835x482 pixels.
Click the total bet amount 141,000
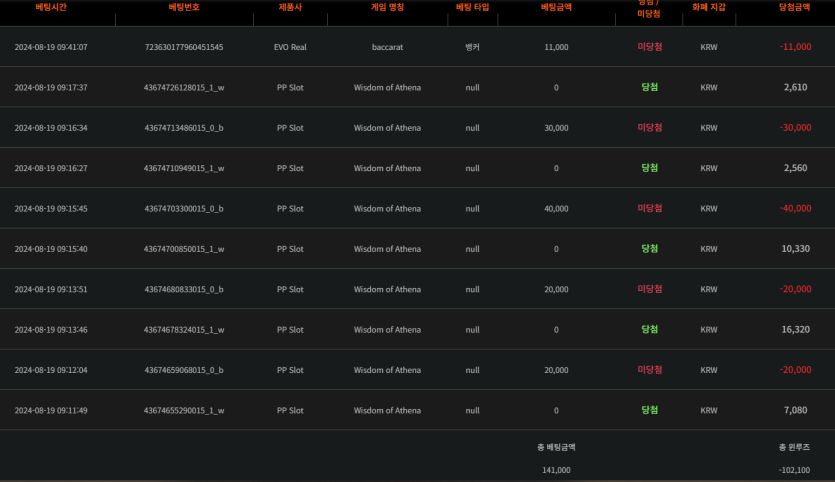coord(556,469)
